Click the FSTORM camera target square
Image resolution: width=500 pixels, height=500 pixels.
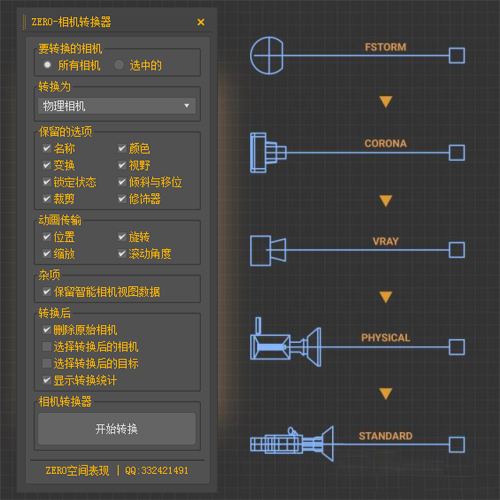[x=457, y=55]
